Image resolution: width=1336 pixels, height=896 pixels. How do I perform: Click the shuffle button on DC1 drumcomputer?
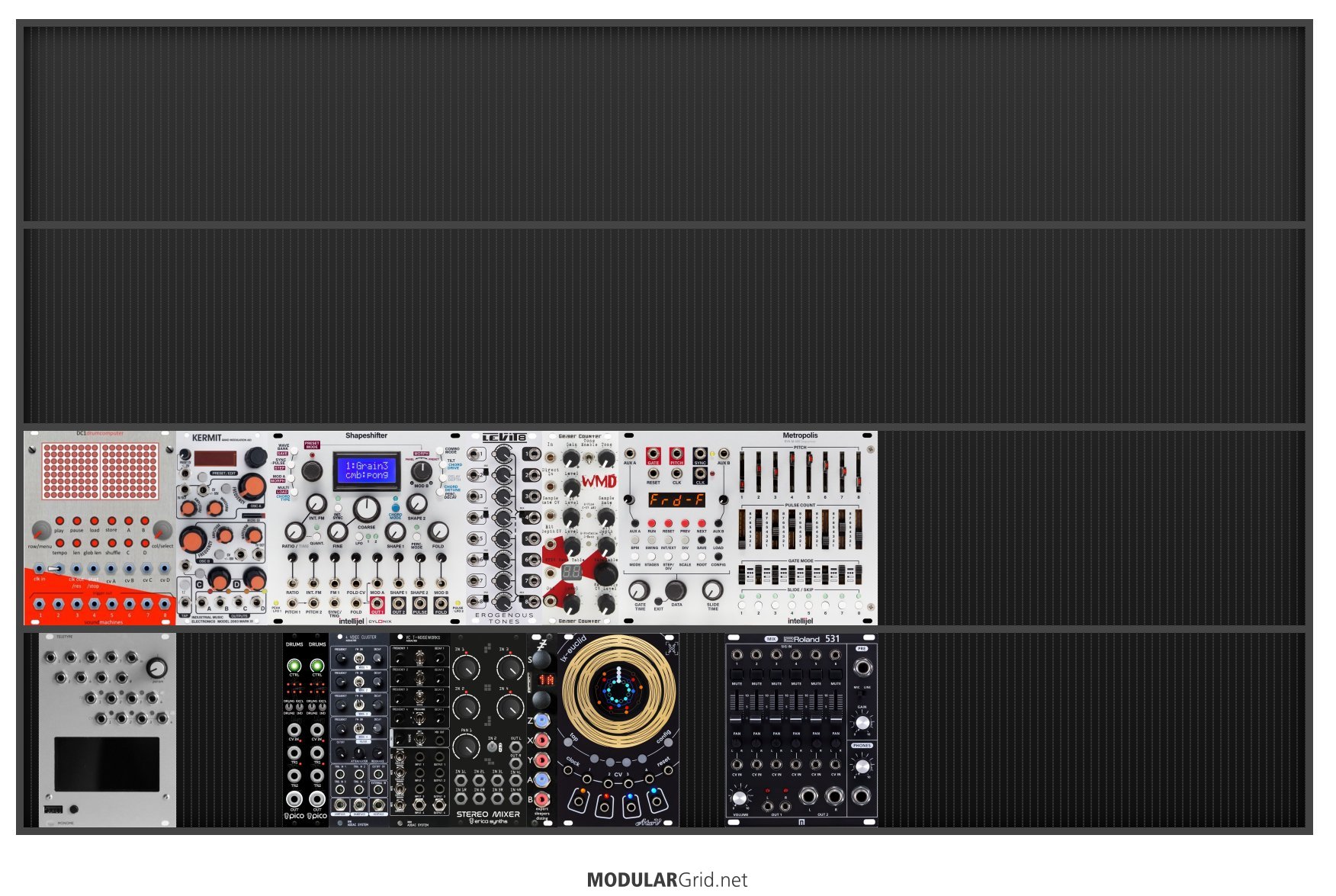[x=111, y=544]
